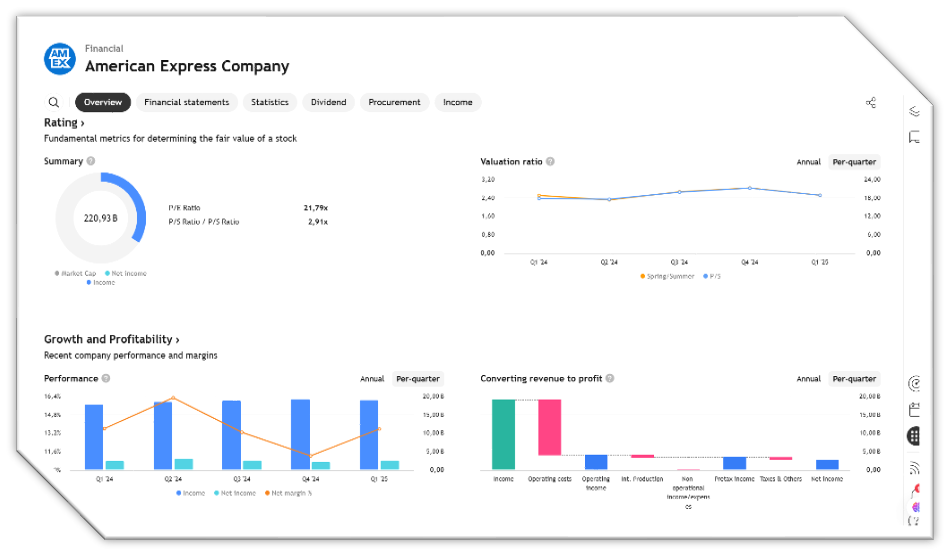Click the P/E Ratio 21,79x value

coord(316,208)
